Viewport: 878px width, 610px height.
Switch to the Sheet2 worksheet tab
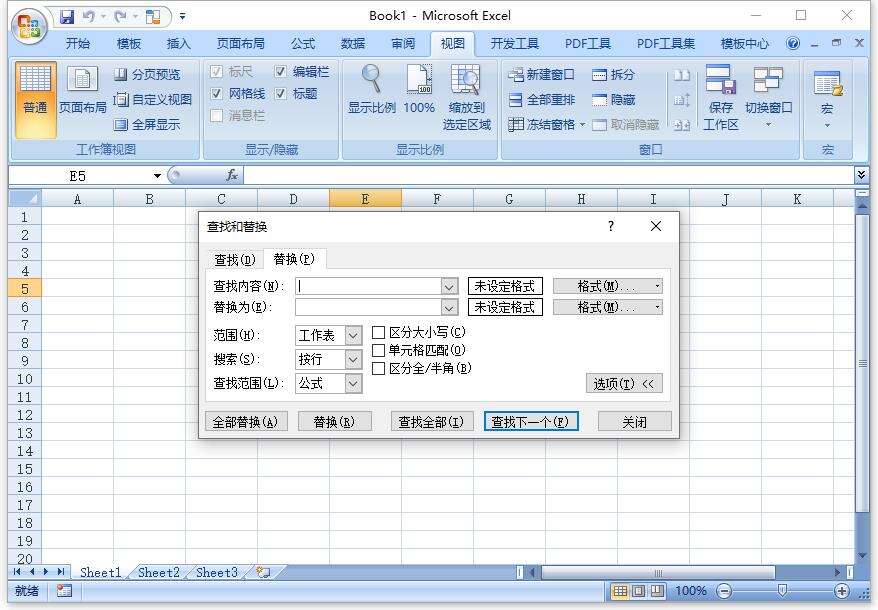tap(158, 572)
